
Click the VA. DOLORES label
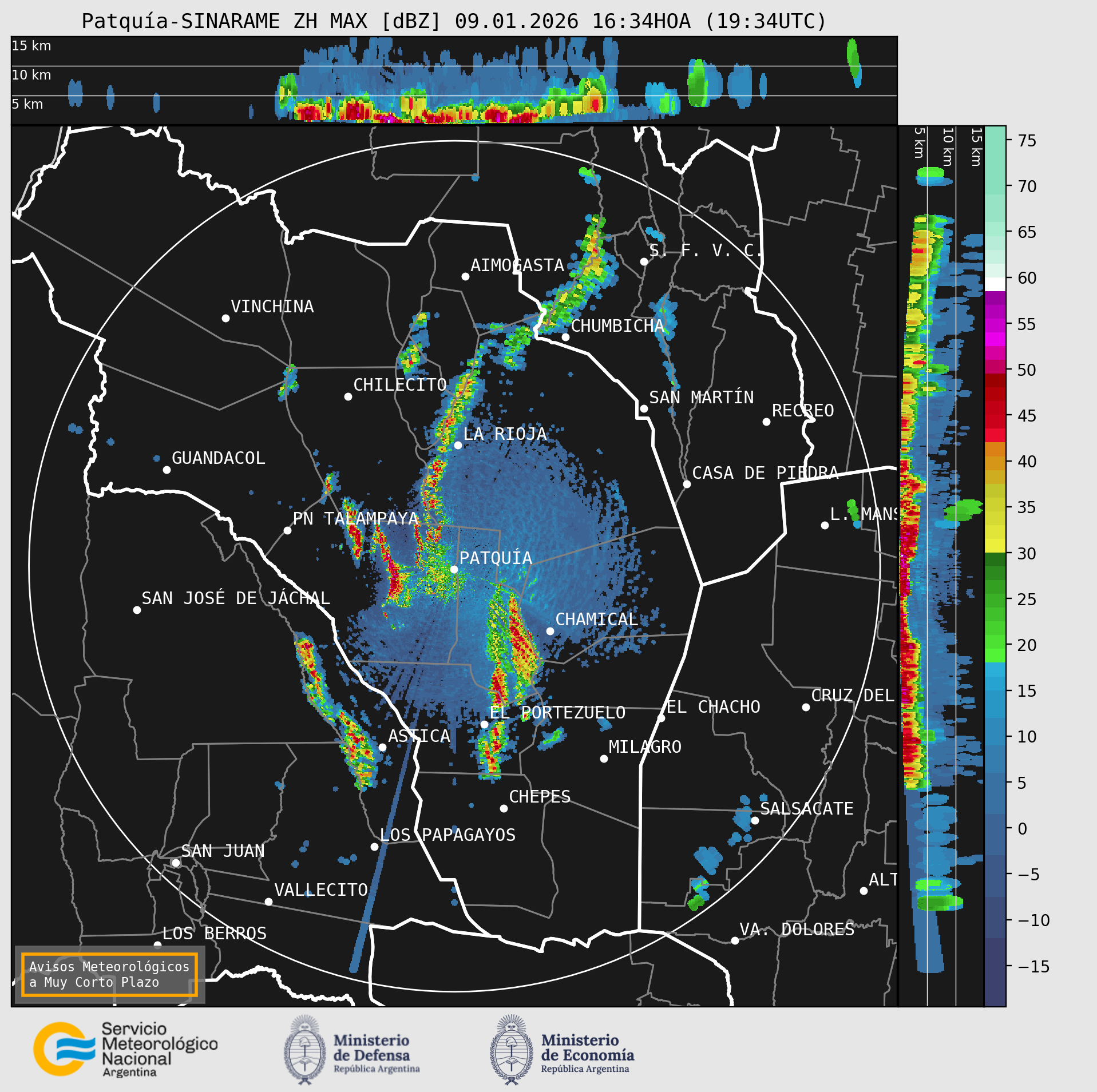tap(797, 930)
